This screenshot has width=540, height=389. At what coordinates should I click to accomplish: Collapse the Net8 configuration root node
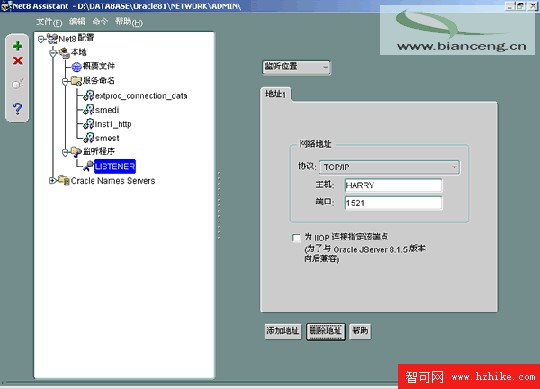(x=41, y=39)
